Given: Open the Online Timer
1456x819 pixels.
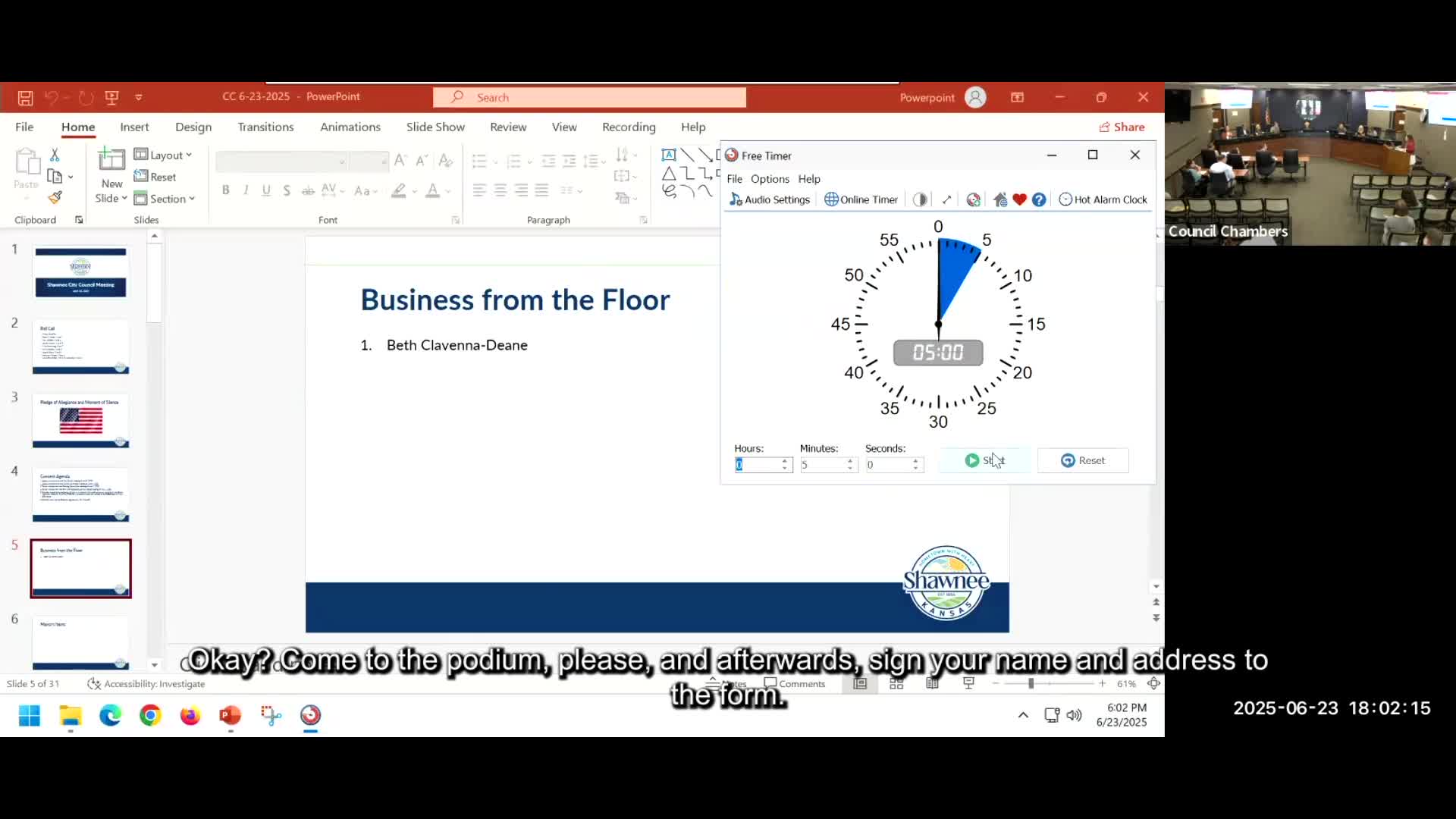Looking at the screenshot, I should pyautogui.click(x=861, y=199).
